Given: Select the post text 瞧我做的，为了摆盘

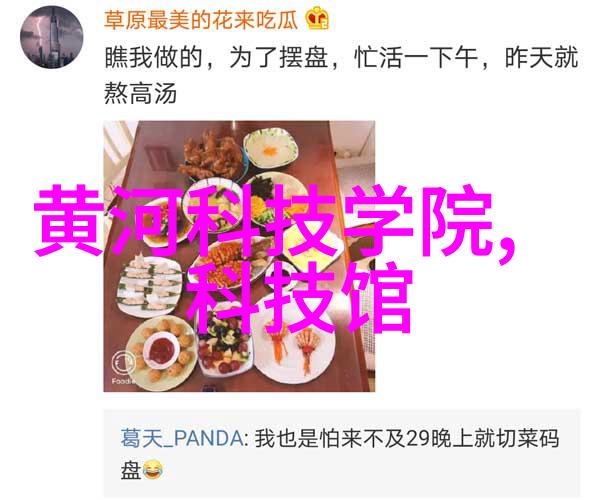Looking at the screenshot, I should point(216,58).
